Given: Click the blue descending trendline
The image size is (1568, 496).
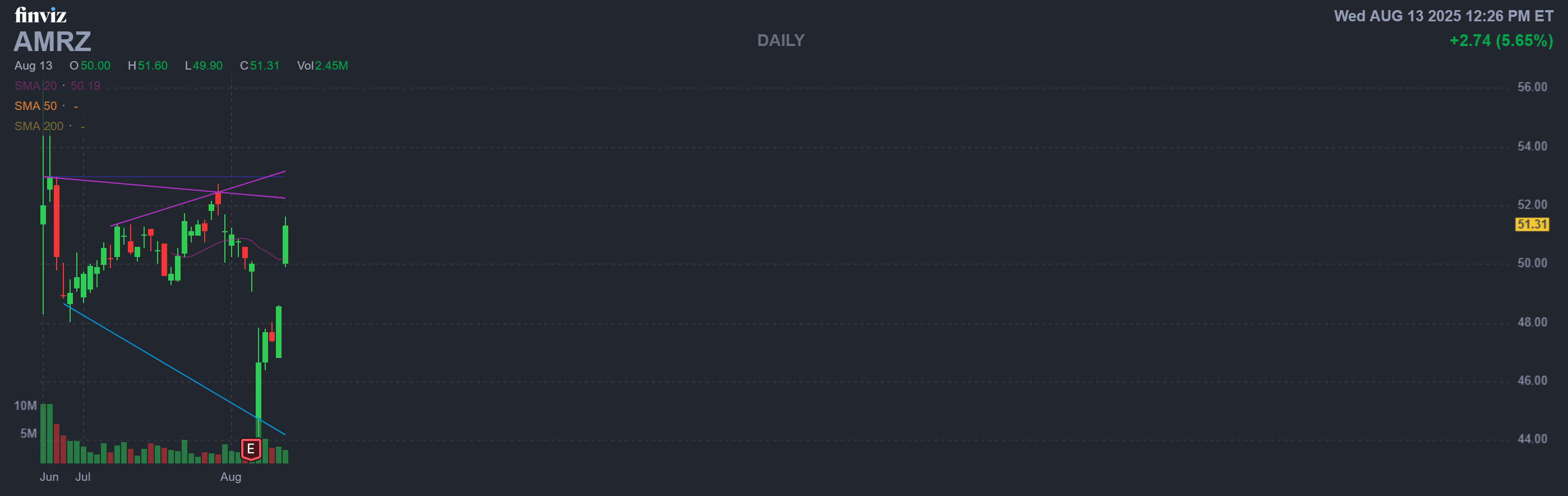Looking at the screenshot, I should (174, 369).
